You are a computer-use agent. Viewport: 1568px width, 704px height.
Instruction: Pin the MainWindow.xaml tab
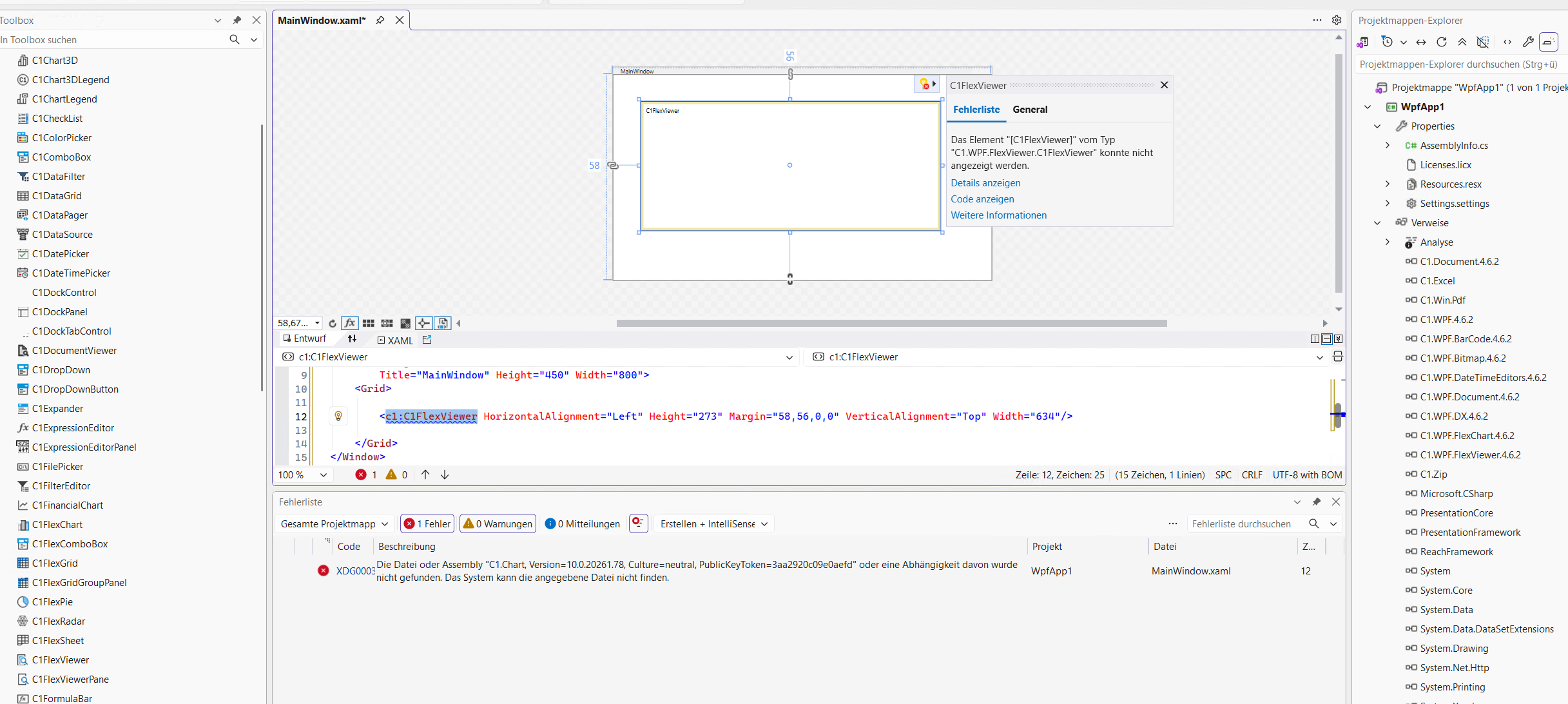380,21
